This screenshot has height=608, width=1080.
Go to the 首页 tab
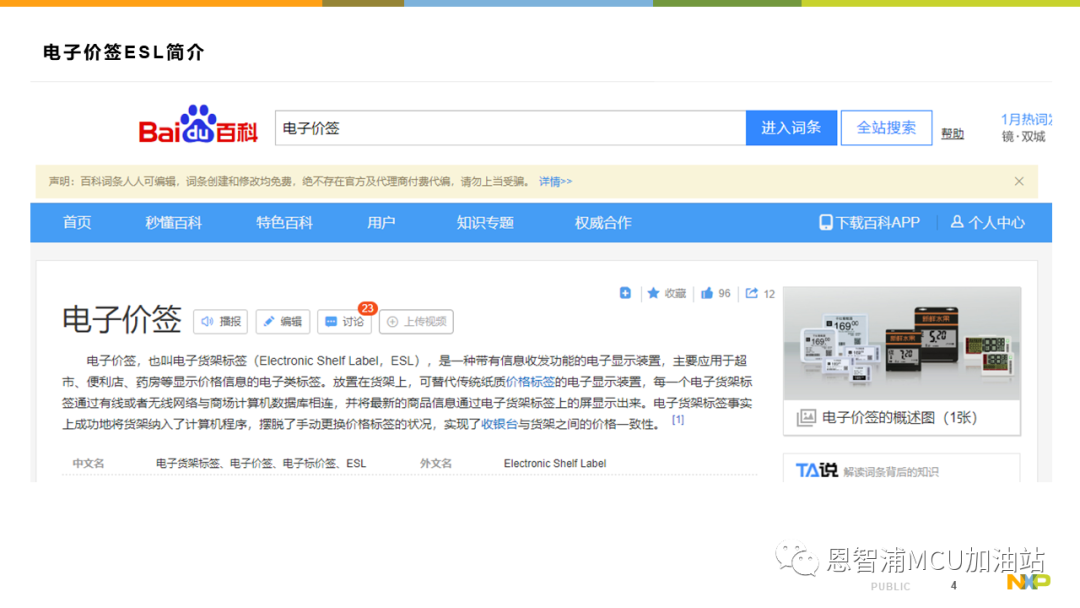tap(77, 222)
